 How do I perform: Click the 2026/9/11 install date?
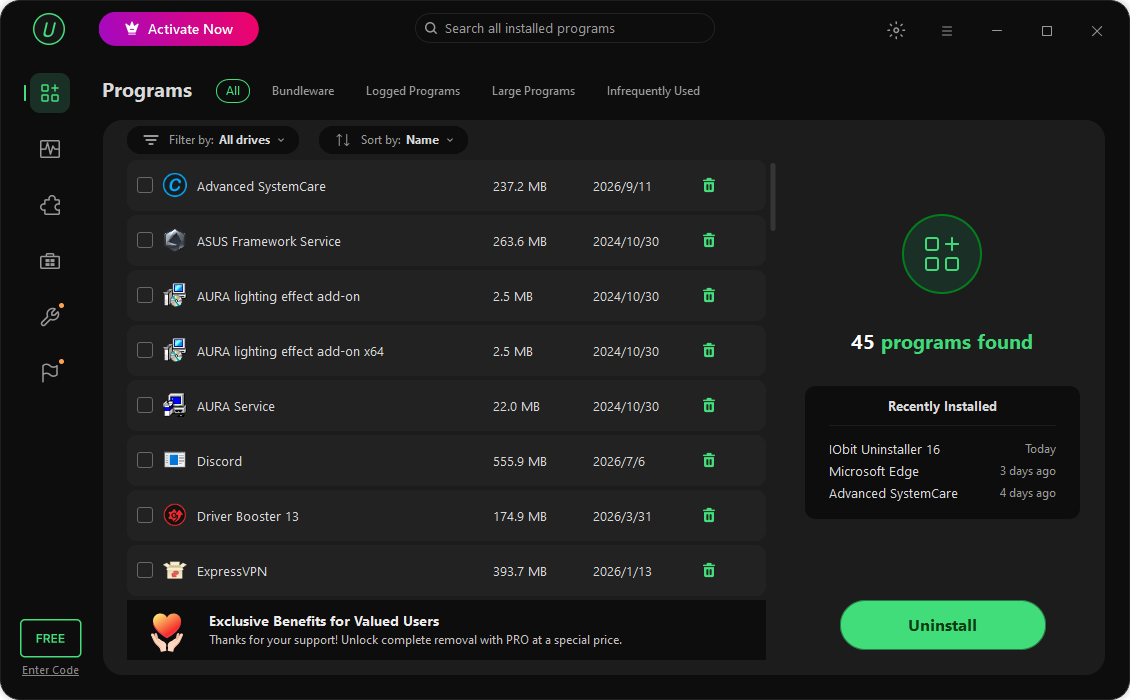click(622, 187)
